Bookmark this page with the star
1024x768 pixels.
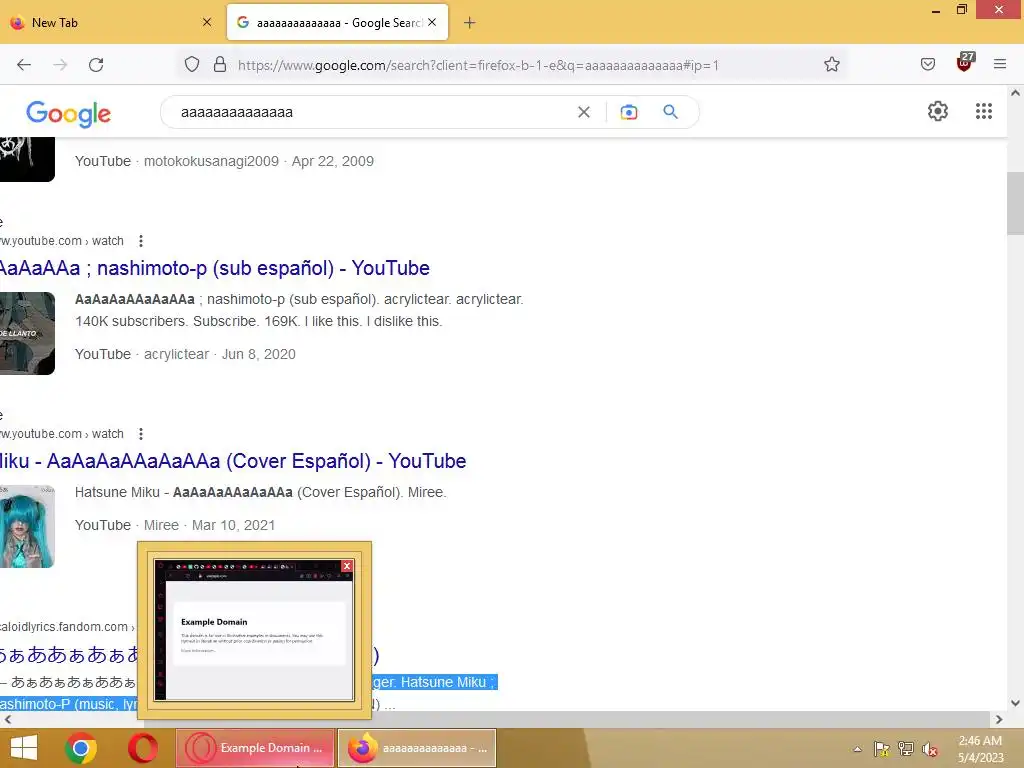coord(831,65)
